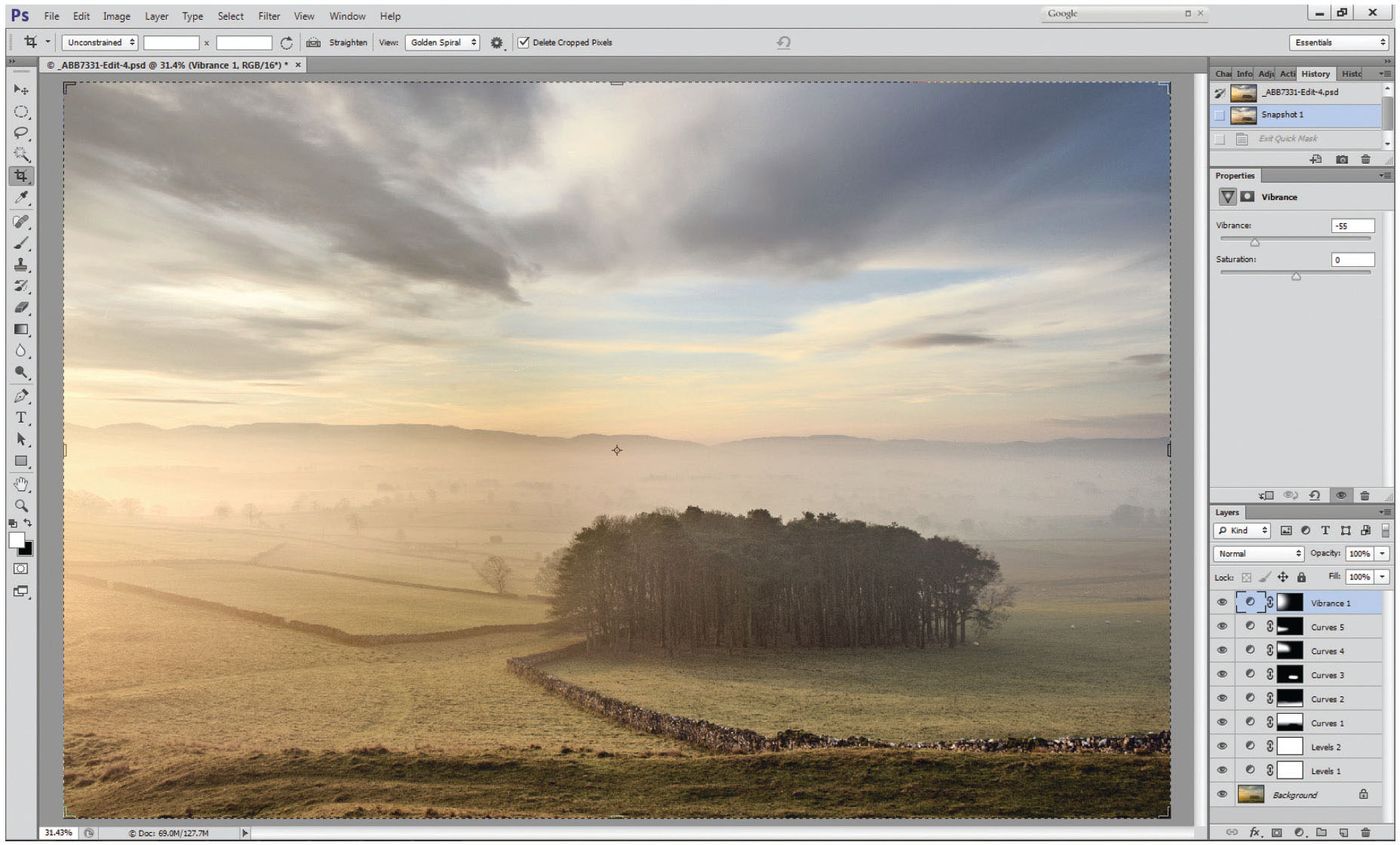Delete layer with Layers panel trash icon
The height and width of the screenshot is (845, 1400).
[1365, 832]
